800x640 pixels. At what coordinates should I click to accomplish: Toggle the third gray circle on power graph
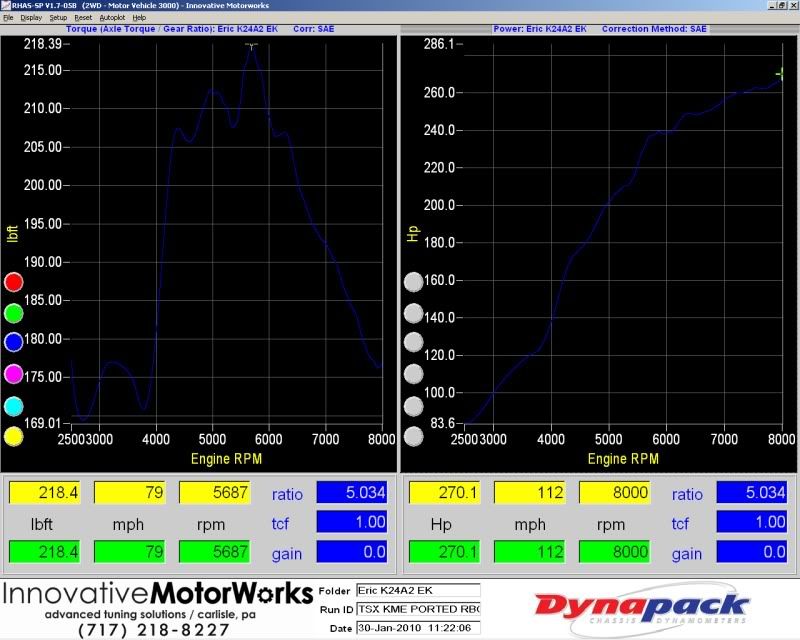[x=413, y=342]
